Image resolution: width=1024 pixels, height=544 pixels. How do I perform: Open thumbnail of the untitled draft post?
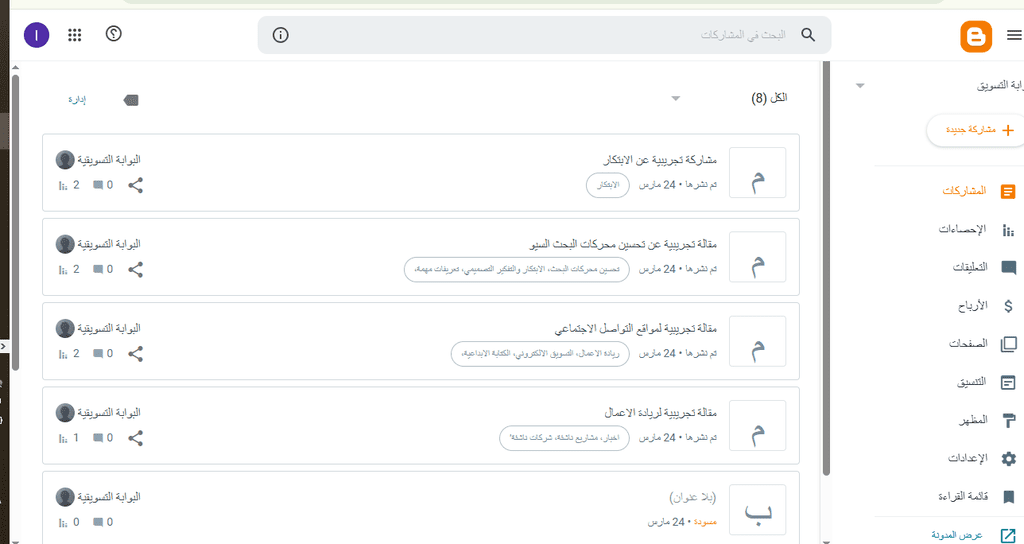pyautogui.click(x=758, y=510)
